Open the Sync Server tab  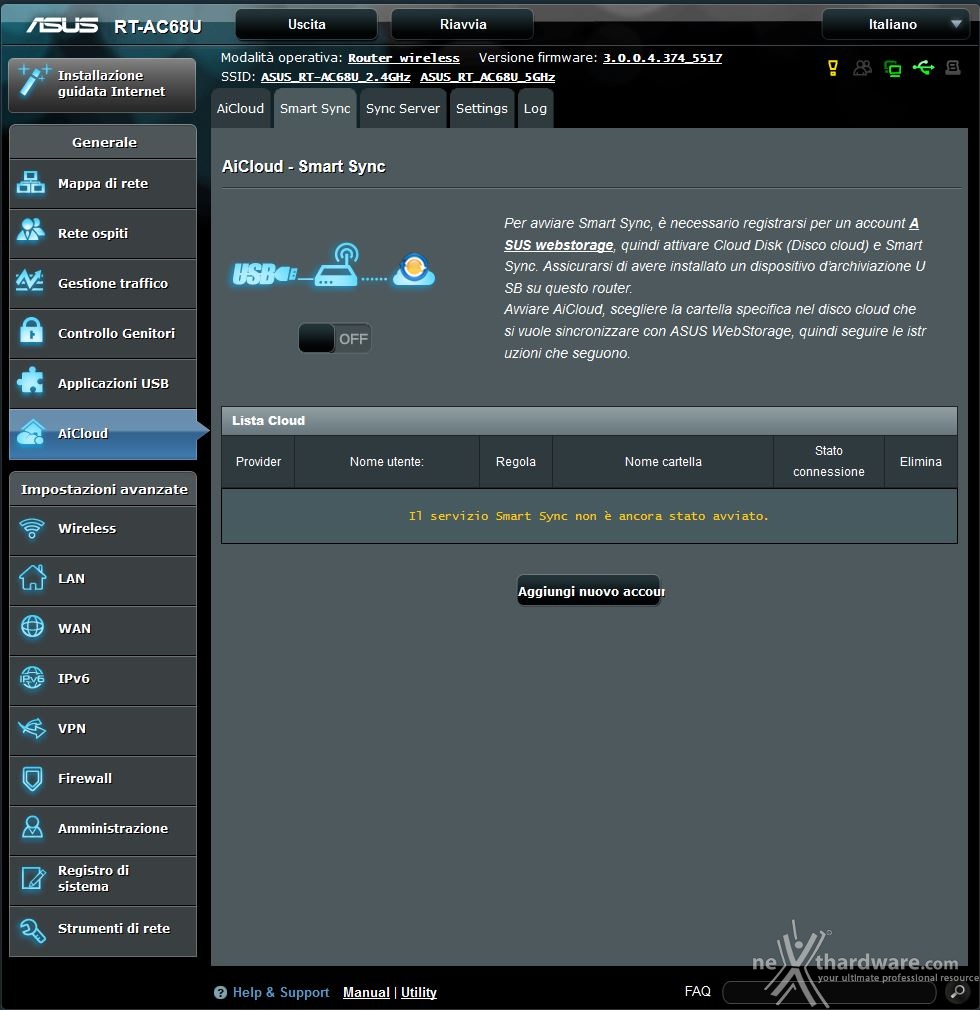click(x=403, y=108)
